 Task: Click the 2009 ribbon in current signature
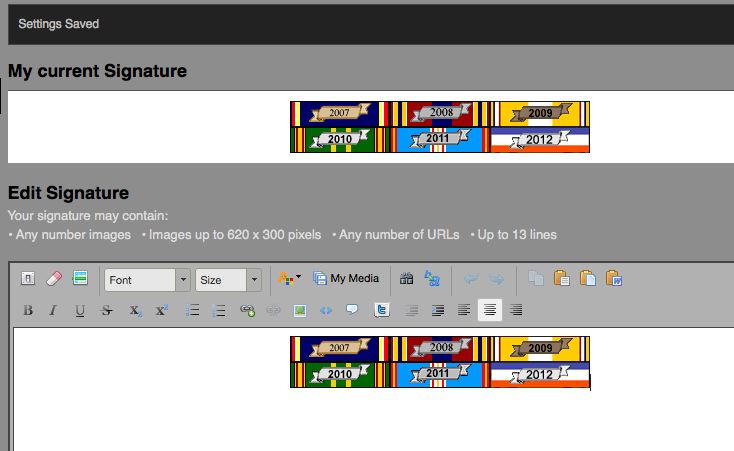tap(540, 113)
